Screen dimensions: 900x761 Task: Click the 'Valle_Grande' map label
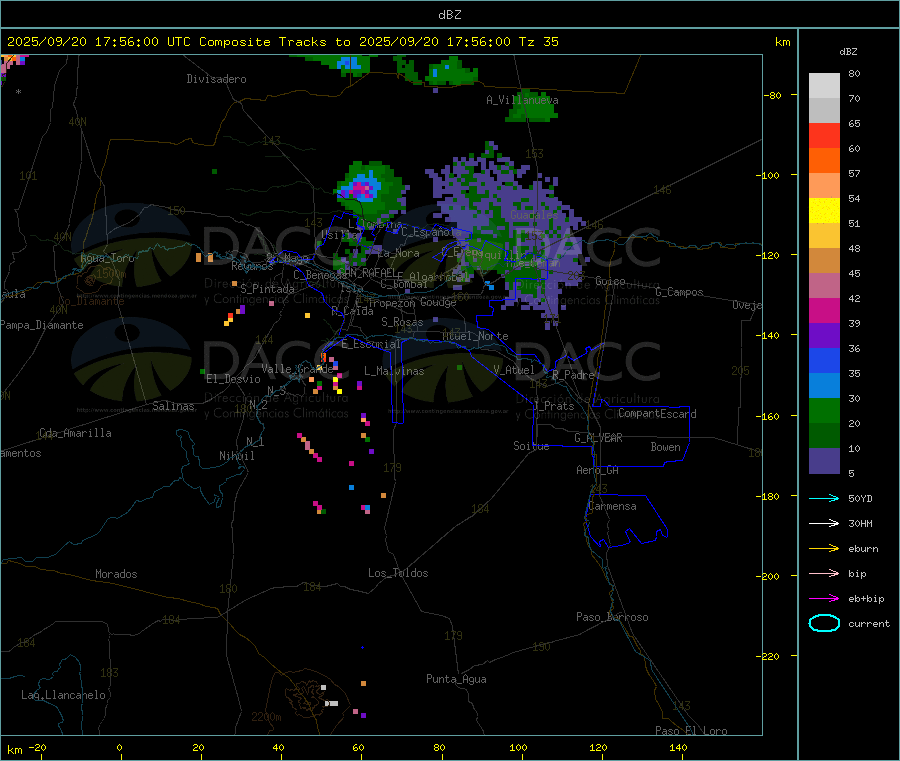click(297, 369)
